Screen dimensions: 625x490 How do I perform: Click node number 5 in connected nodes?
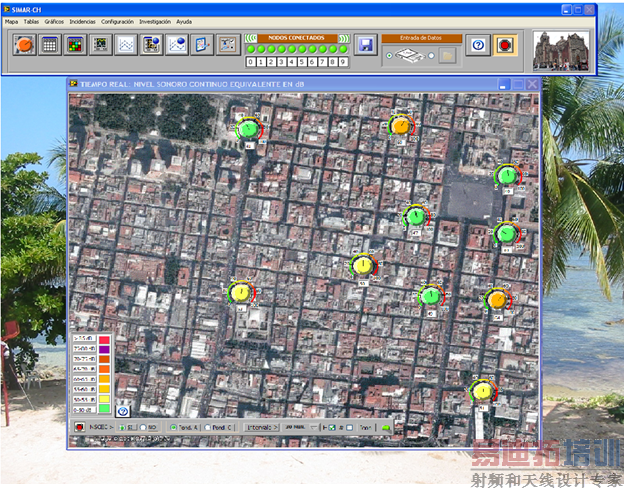[302, 62]
